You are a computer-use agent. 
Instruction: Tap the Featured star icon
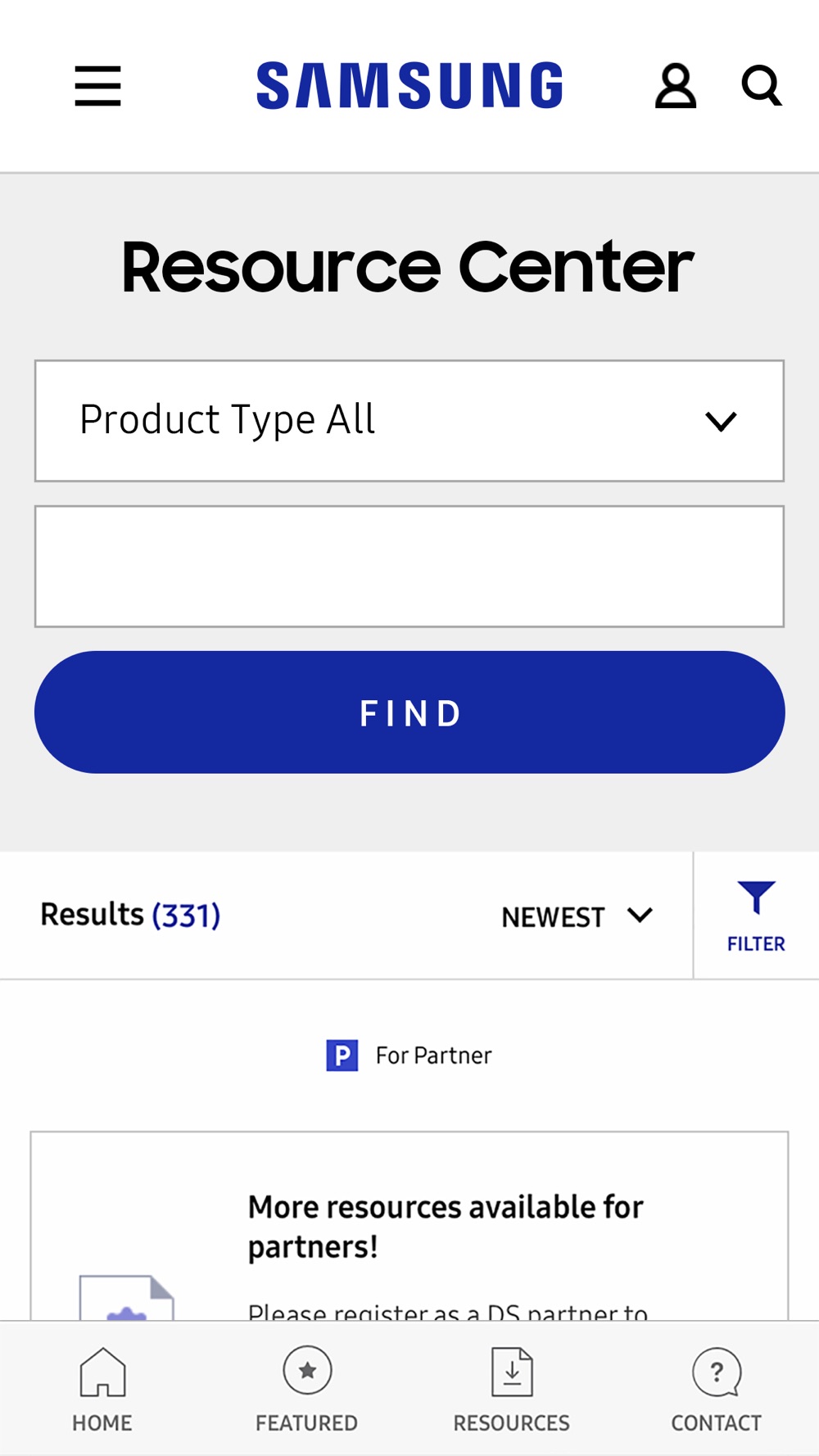(x=307, y=1370)
